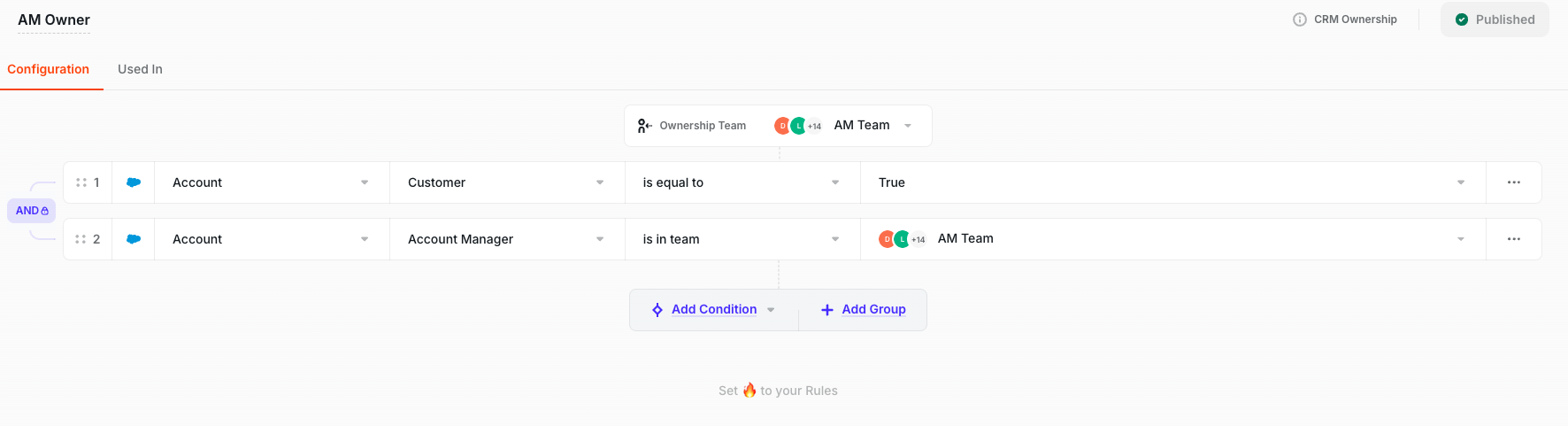The height and width of the screenshot is (426, 1568).
Task: Click the Add Condition button
Action: 713,310
